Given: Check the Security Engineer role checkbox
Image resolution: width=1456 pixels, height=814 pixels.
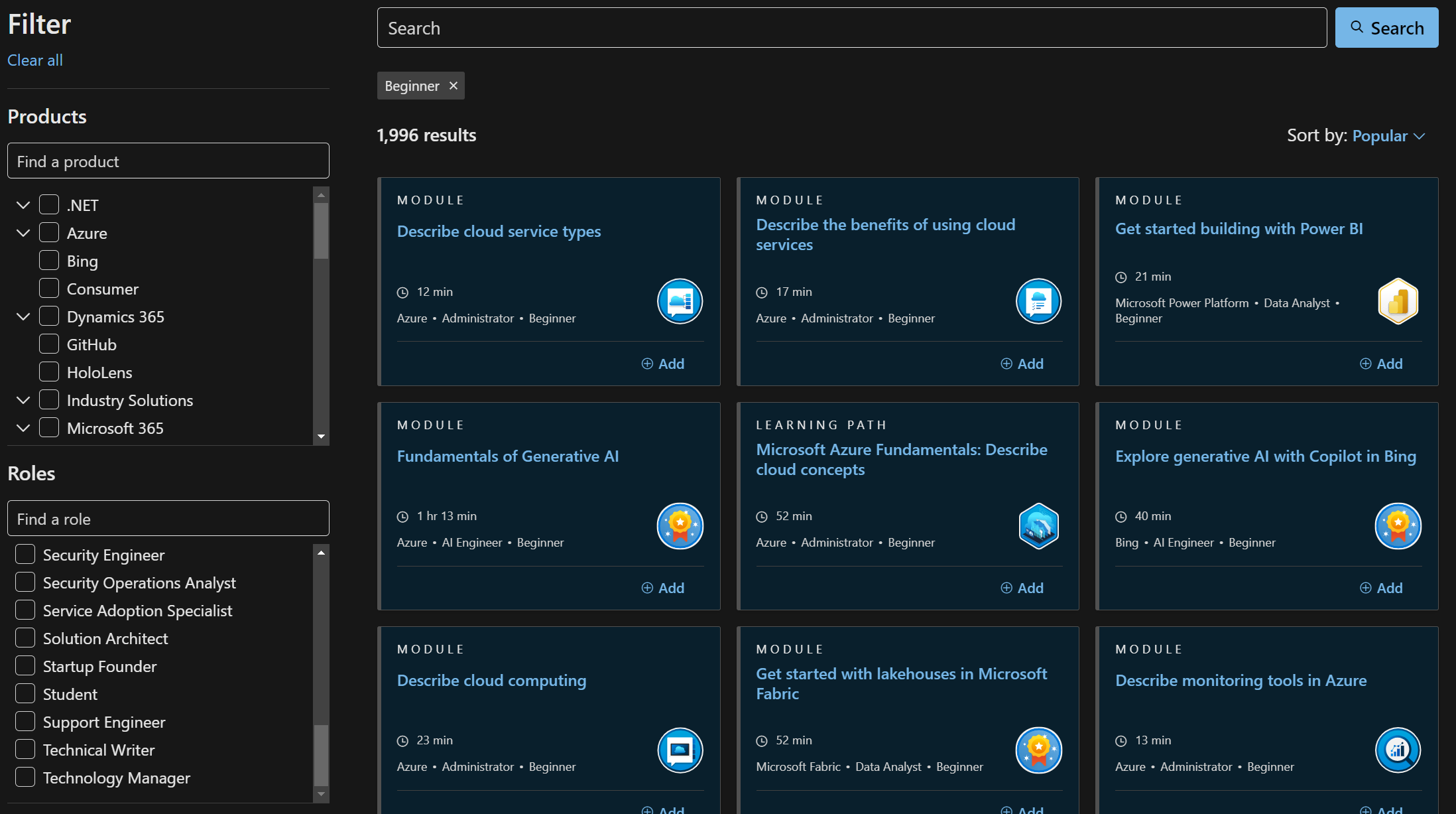Looking at the screenshot, I should 25,554.
